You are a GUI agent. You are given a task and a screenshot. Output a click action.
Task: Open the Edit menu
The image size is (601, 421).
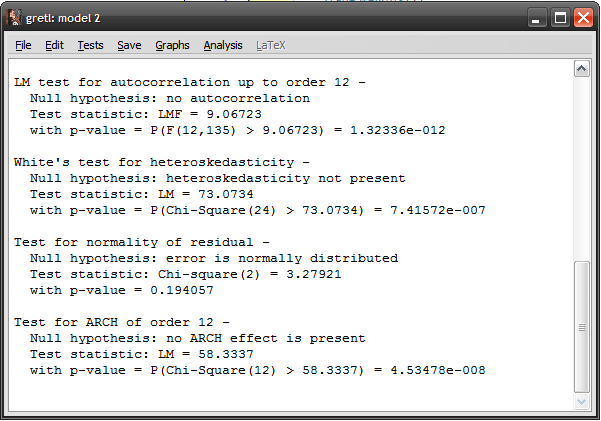(x=54, y=45)
